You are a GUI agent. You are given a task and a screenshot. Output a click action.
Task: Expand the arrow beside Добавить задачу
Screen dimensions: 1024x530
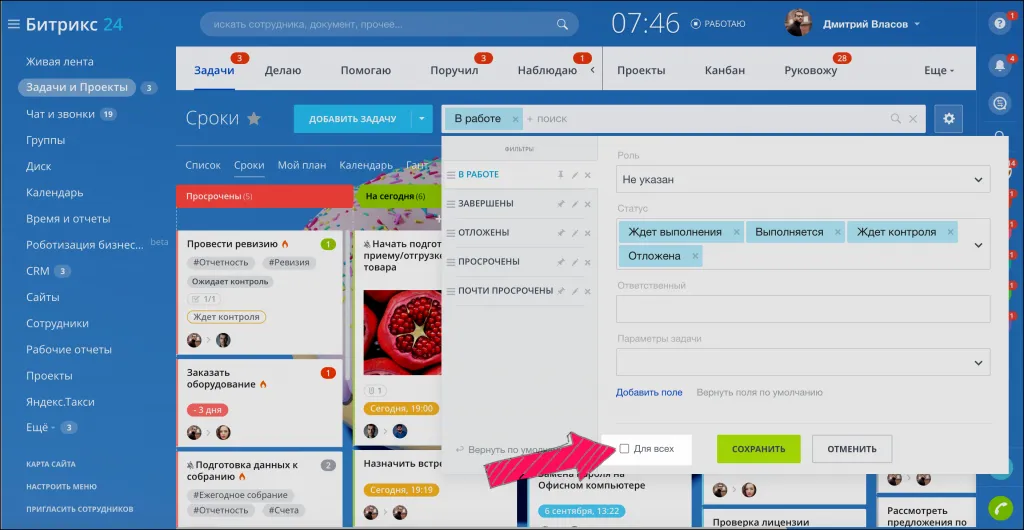422,119
